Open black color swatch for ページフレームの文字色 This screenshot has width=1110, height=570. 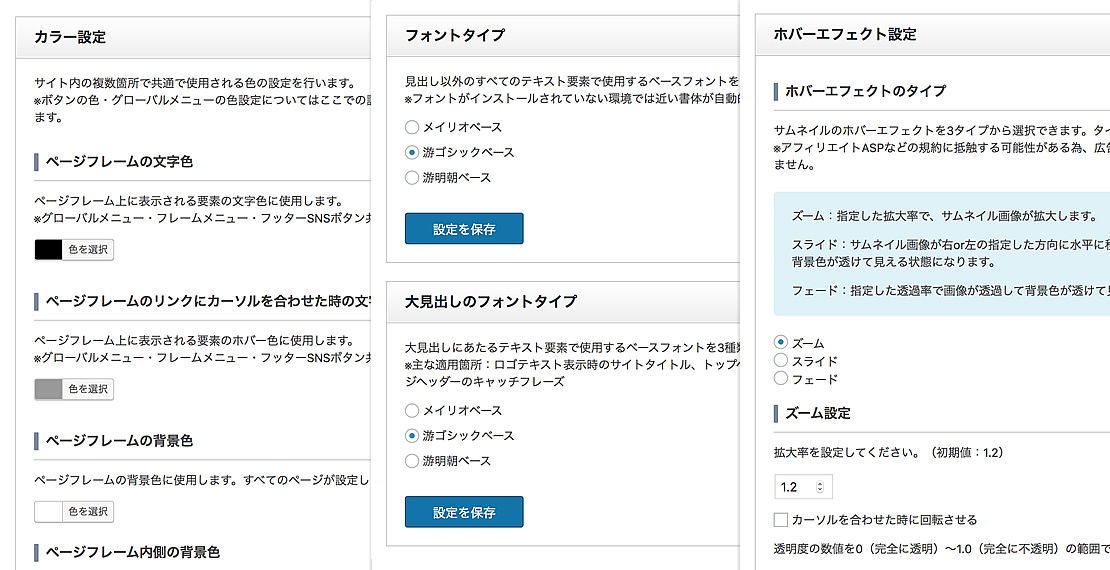pos(49,249)
